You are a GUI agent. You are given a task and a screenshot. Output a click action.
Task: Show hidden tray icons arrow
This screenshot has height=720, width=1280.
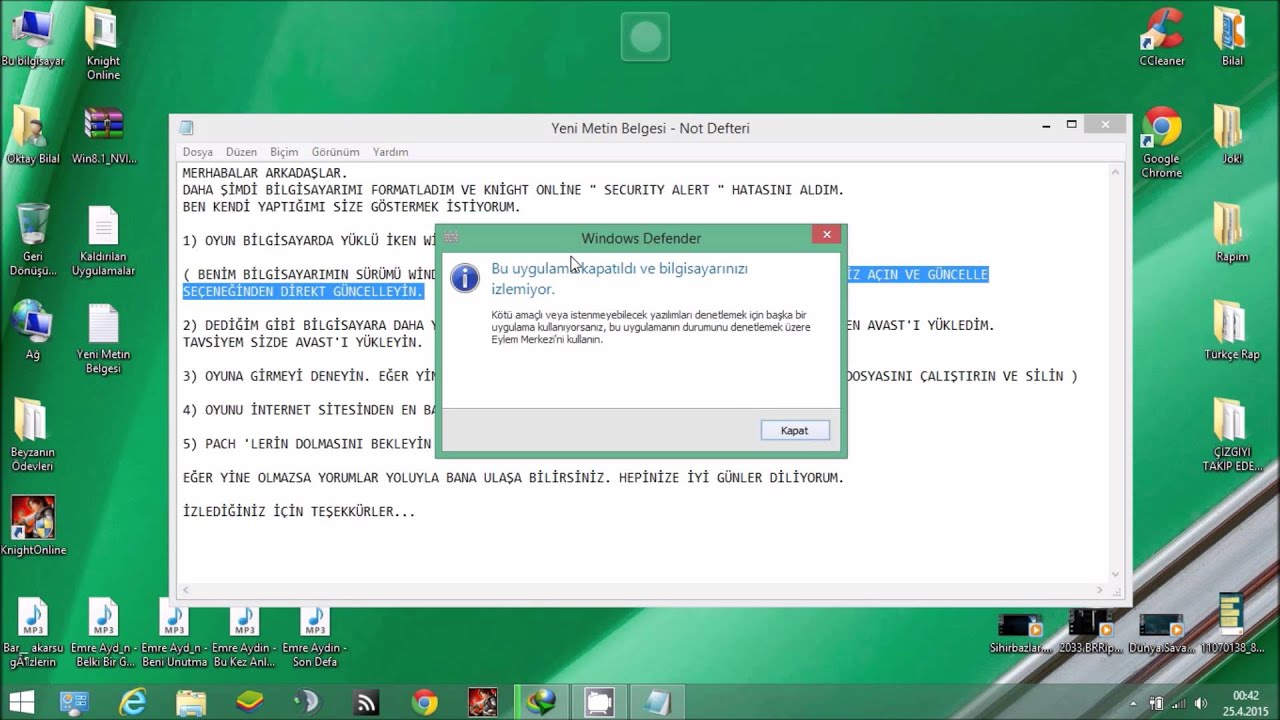point(1133,703)
